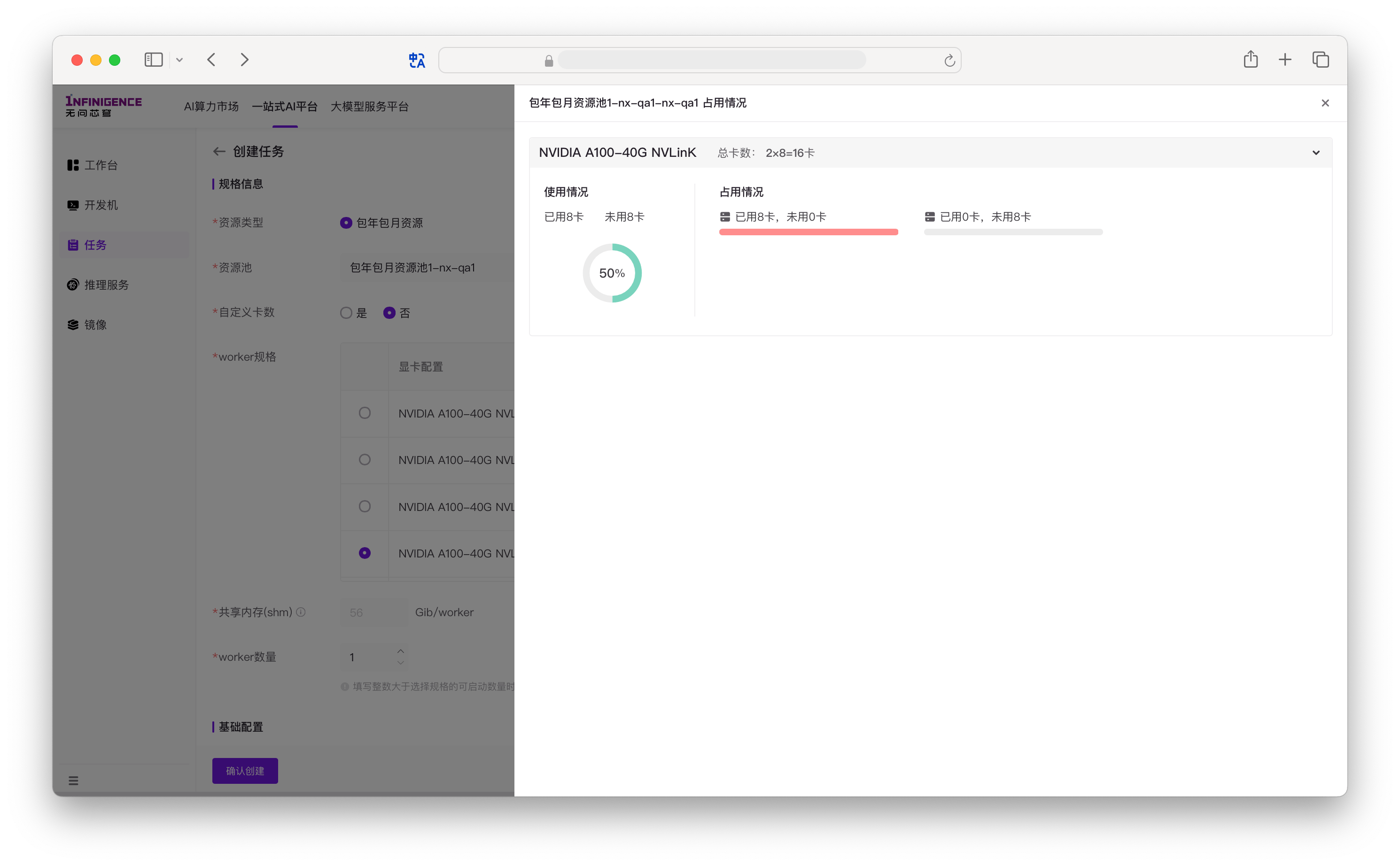Click server icon beside 已用0卡，未用8卡

tap(929, 217)
